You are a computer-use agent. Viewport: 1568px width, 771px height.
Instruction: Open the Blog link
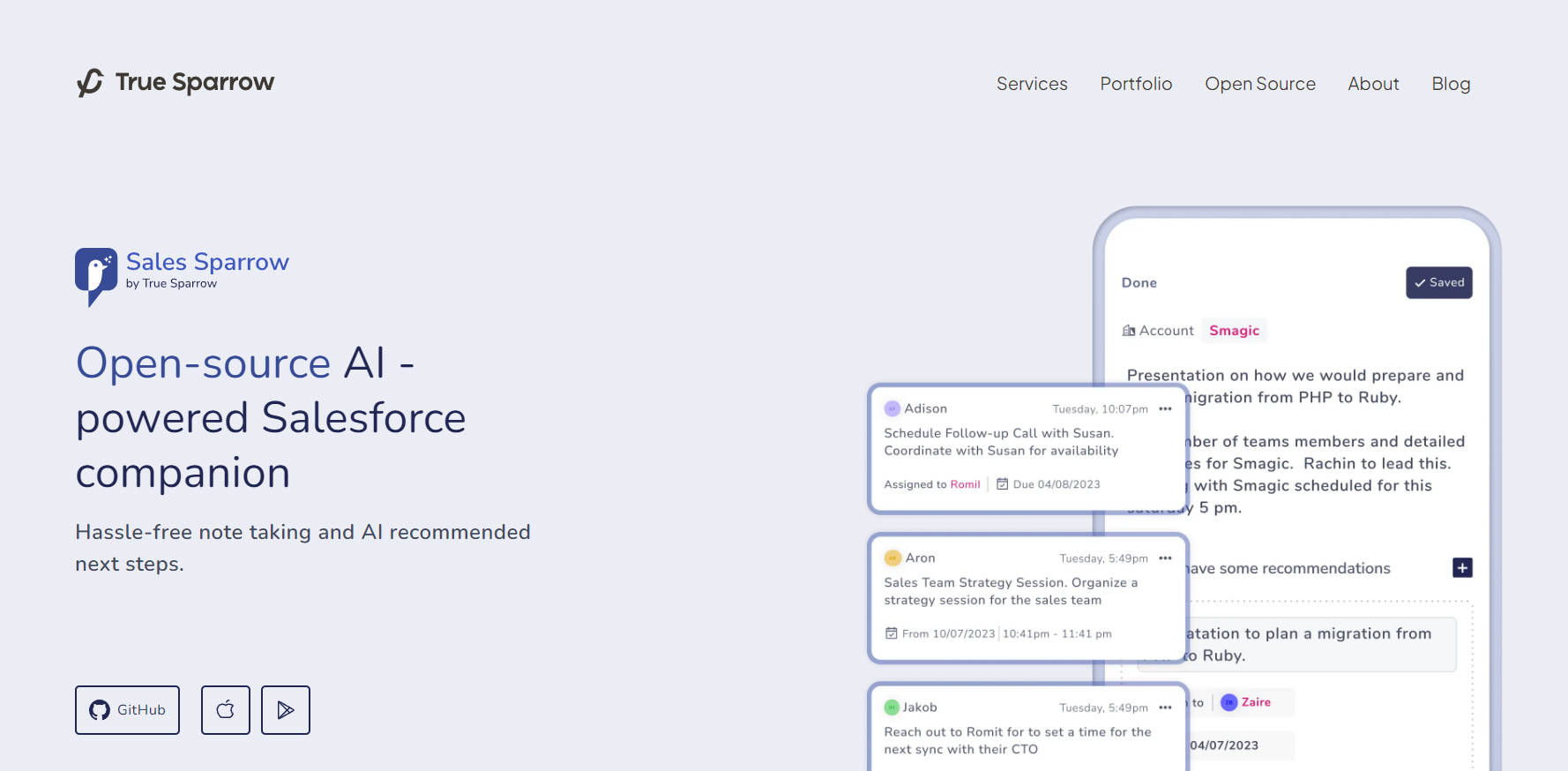click(1451, 84)
